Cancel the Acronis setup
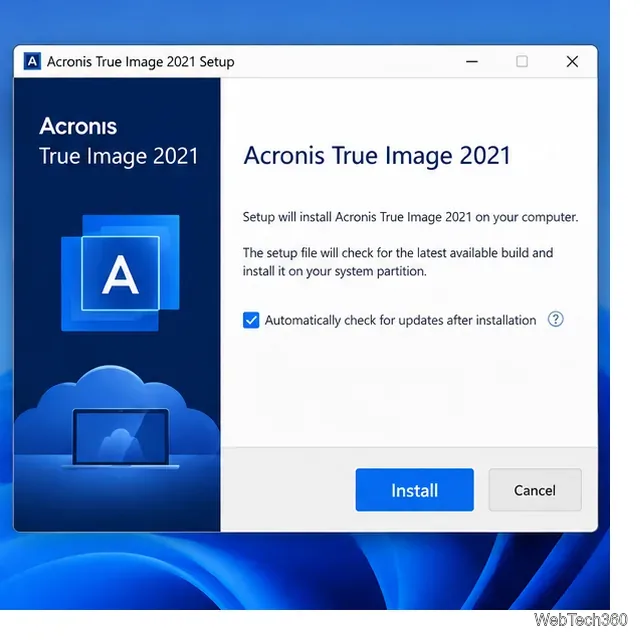This screenshot has width=642, height=642. point(535,490)
